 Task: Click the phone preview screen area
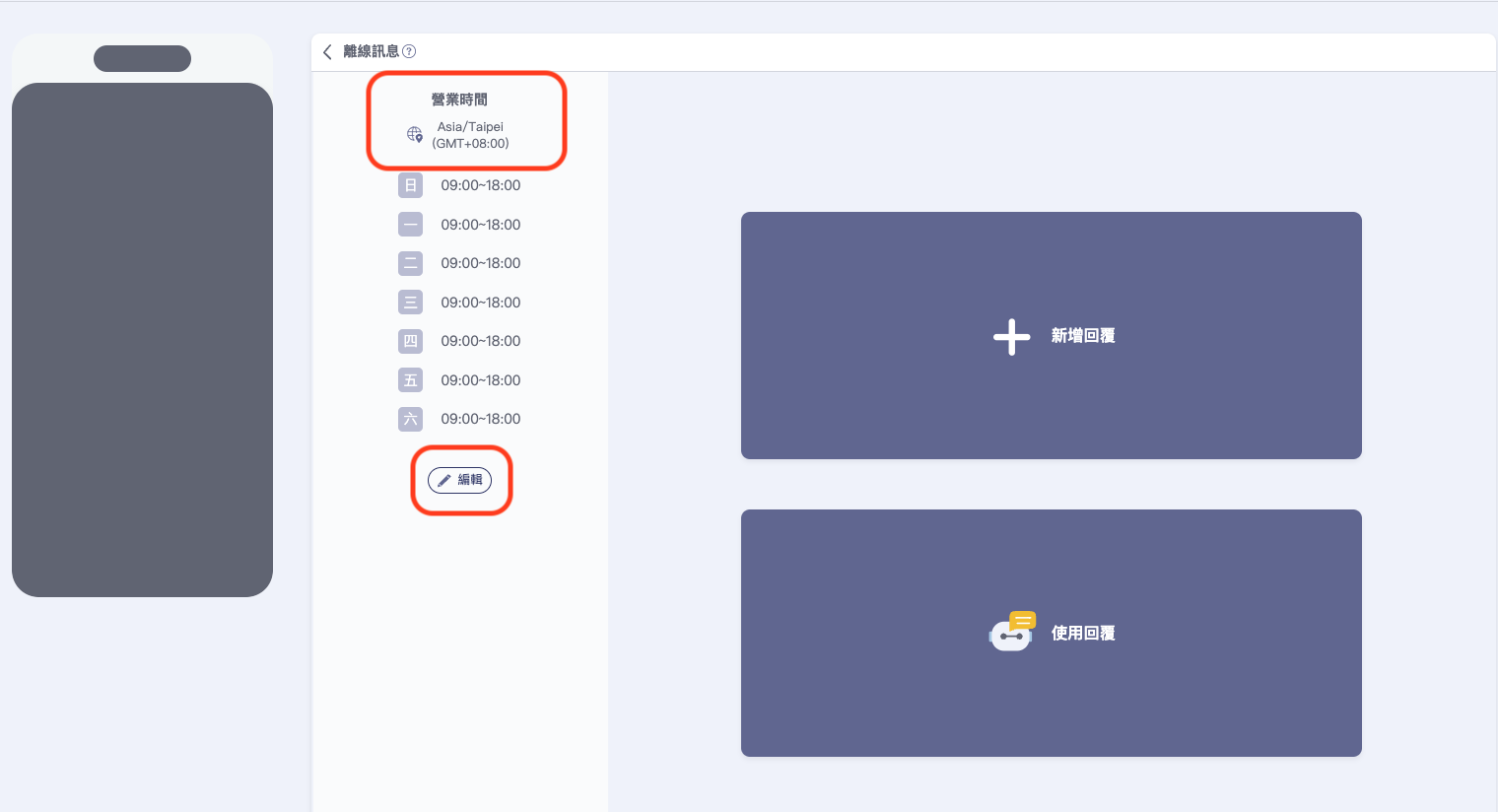[142, 340]
